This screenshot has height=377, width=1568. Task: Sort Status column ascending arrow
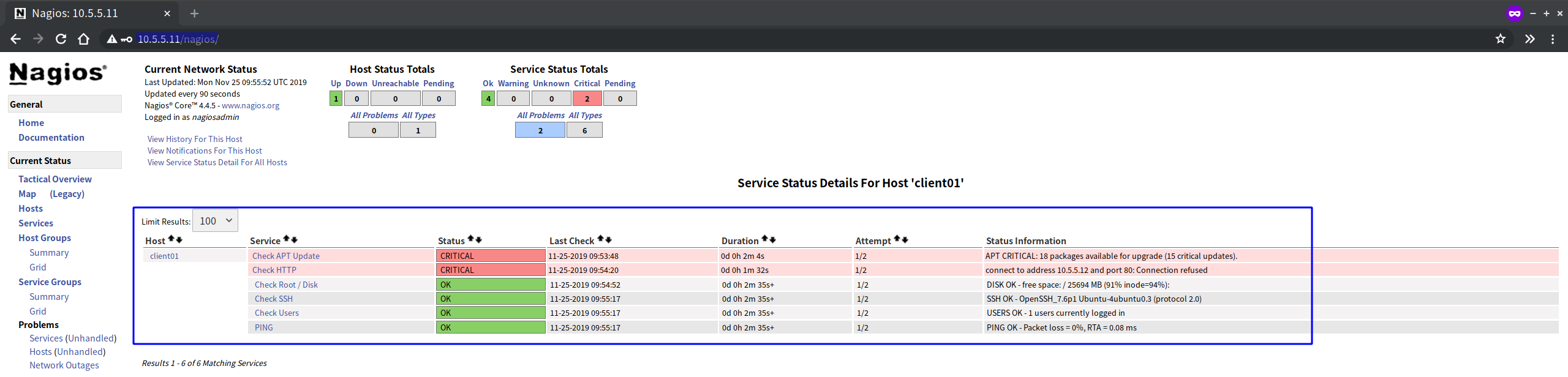(x=471, y=239)
